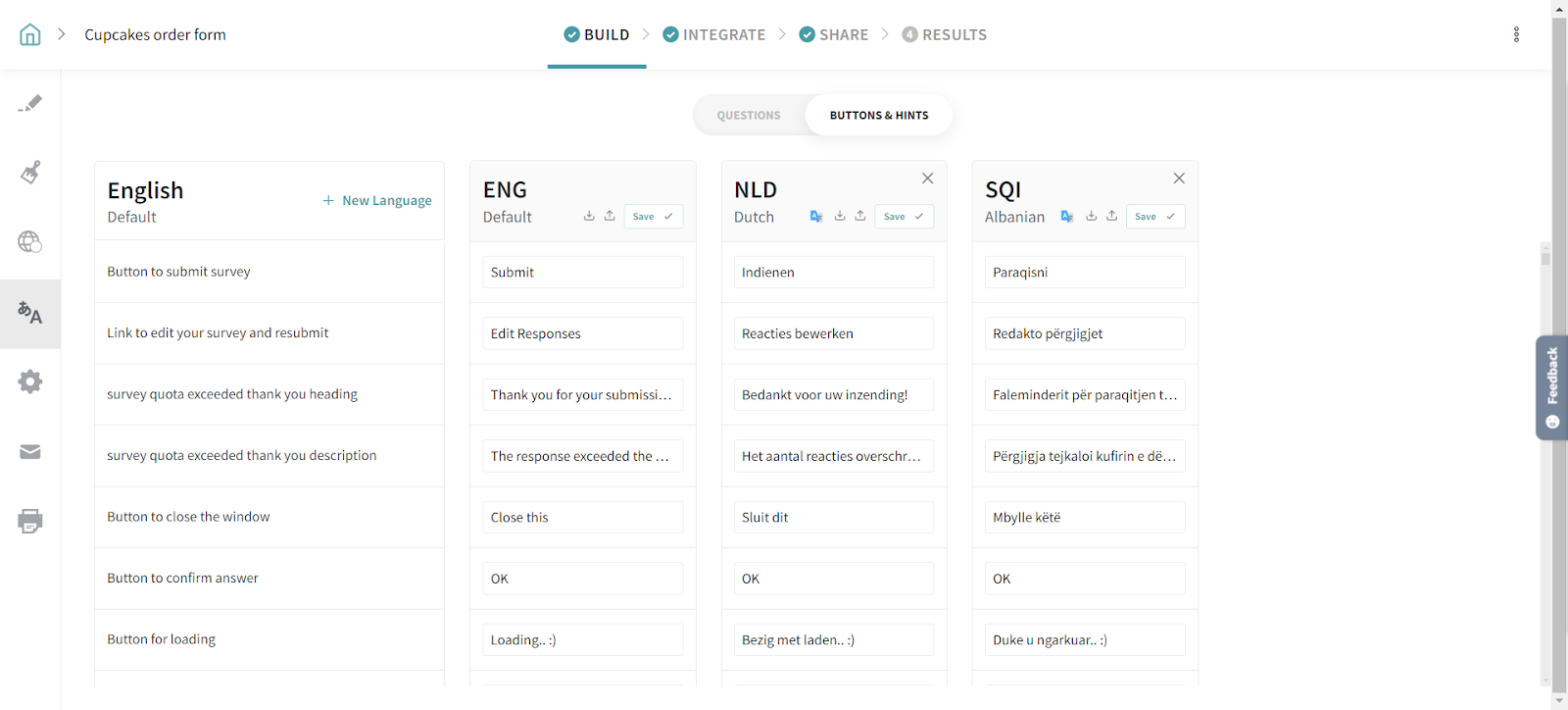Viewport: 1568px width, 710px height.
Task: Edit the Albanian 'Paraqisni' submit field
Action: (x=1084, y=273)
